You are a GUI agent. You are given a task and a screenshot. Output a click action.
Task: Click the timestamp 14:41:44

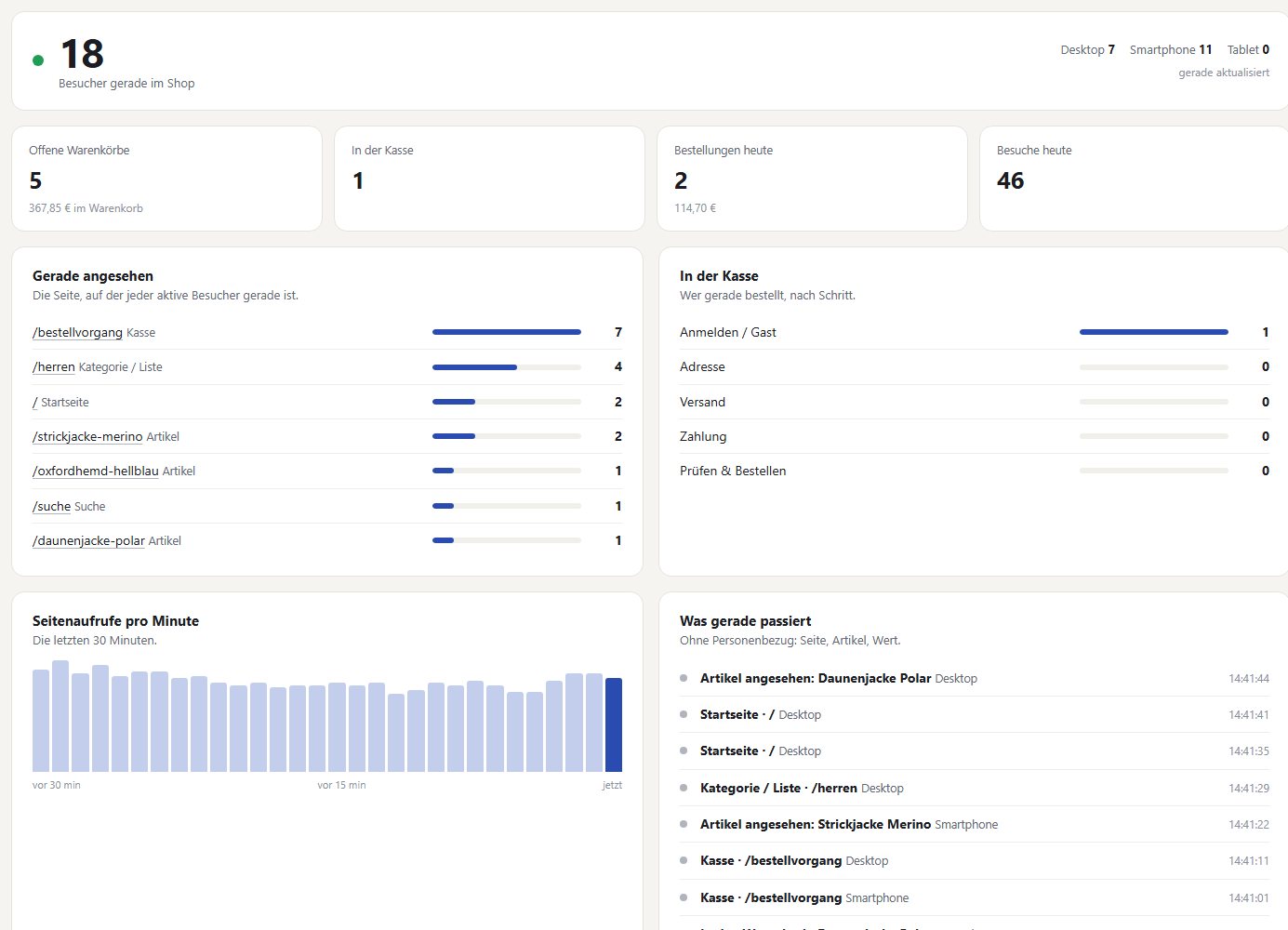coord(1249,679)
